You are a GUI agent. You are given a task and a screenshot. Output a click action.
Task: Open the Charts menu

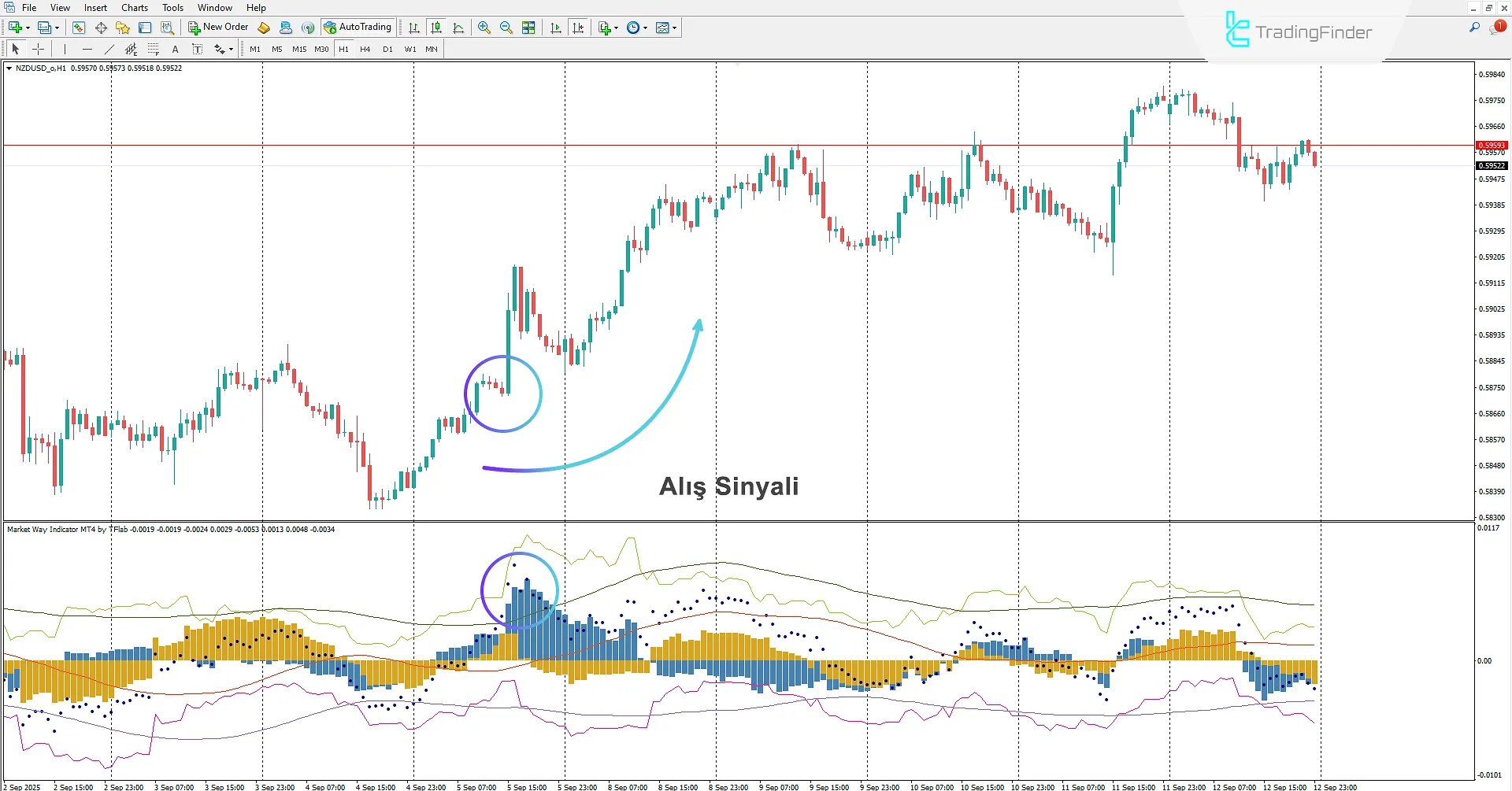point(134,7)
